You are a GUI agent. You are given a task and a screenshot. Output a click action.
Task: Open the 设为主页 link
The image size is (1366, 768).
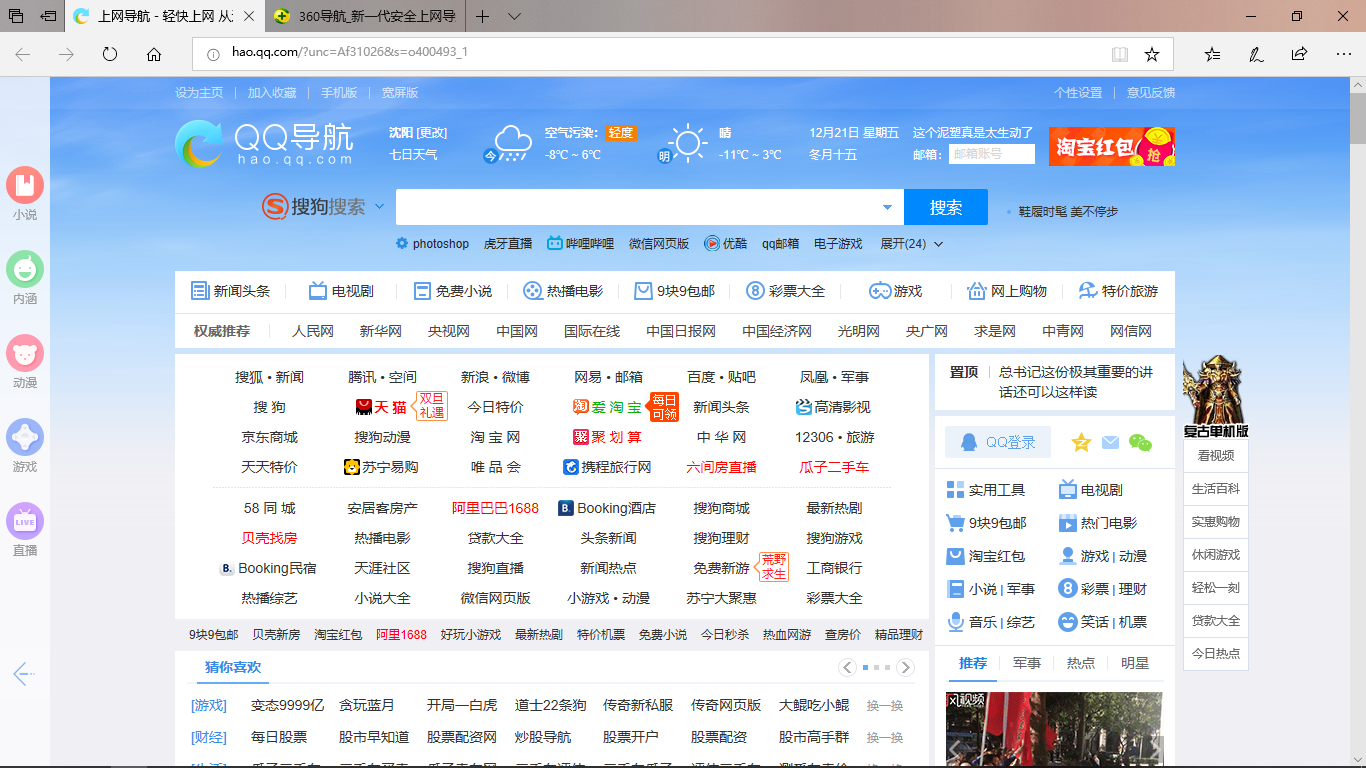[199, 93]
